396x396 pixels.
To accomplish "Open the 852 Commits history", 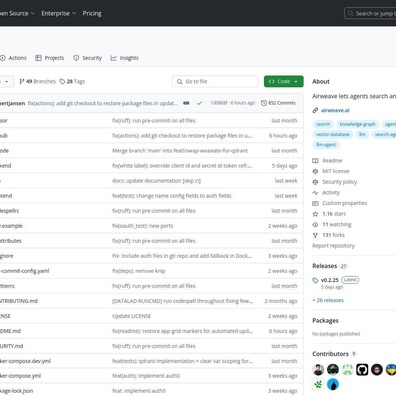I will (x=278, y=103).
